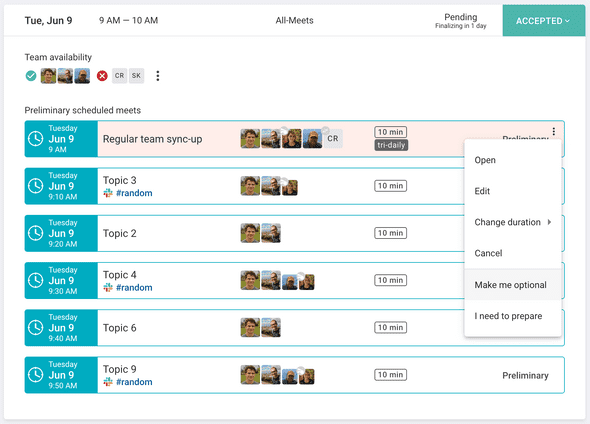The image size is (590, 424).
Task: Click the clock icon on Regular team sync-up
Action: click(36, 139)
